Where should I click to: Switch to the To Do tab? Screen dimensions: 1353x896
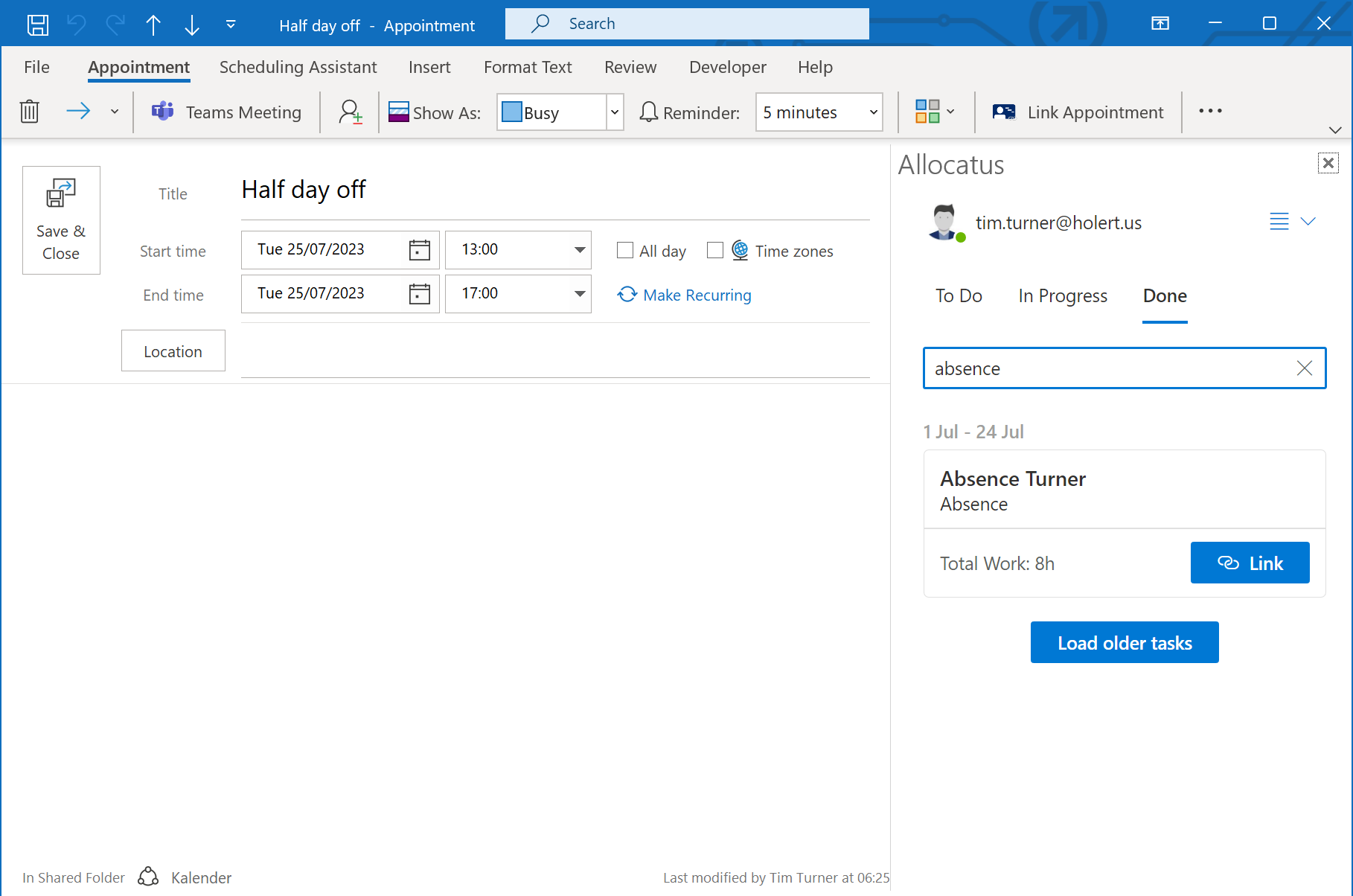click(x=959, y=296)
